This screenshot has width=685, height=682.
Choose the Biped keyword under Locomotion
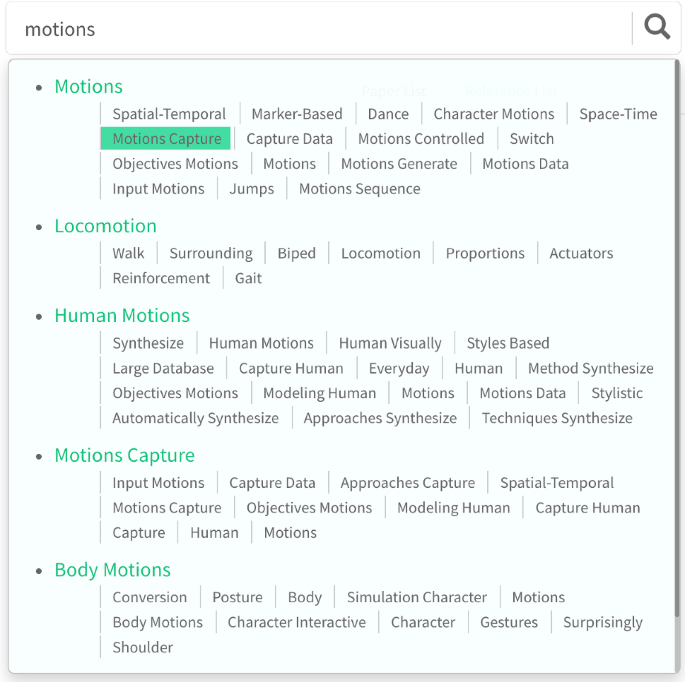[296, 253]
